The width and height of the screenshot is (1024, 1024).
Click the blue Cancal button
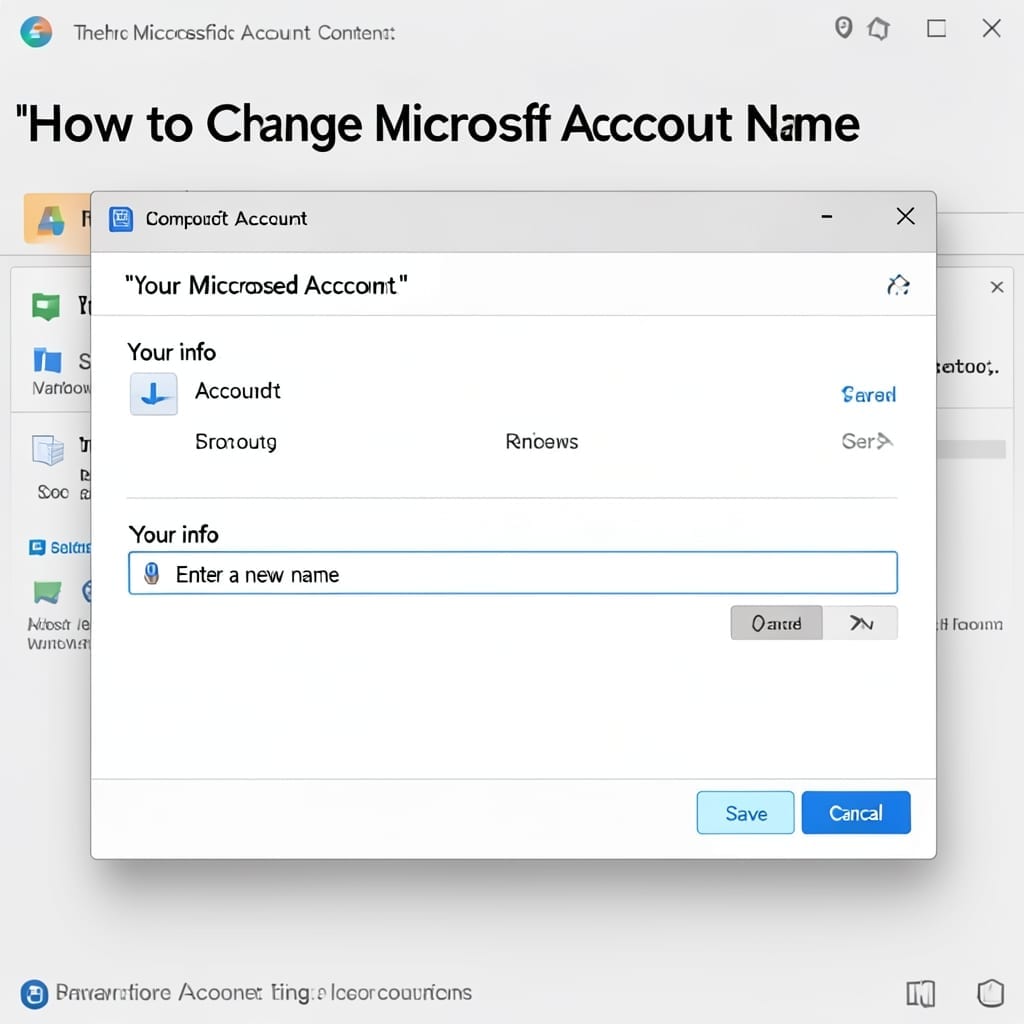(856, 812)
